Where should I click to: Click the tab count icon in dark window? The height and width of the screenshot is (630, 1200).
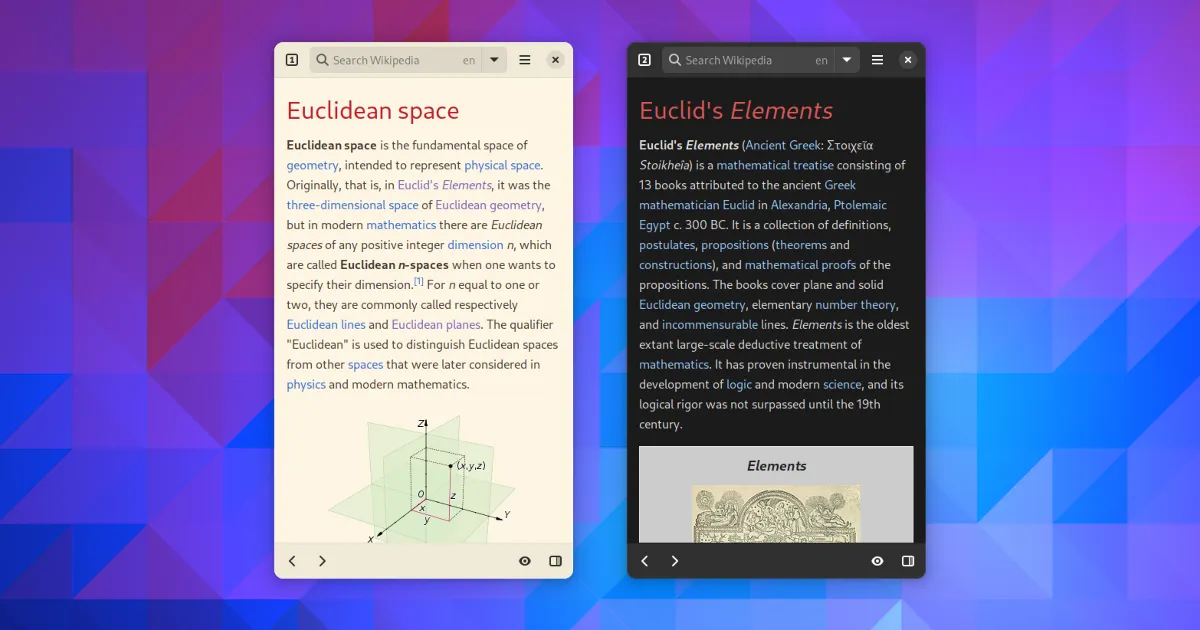[645, 60]
